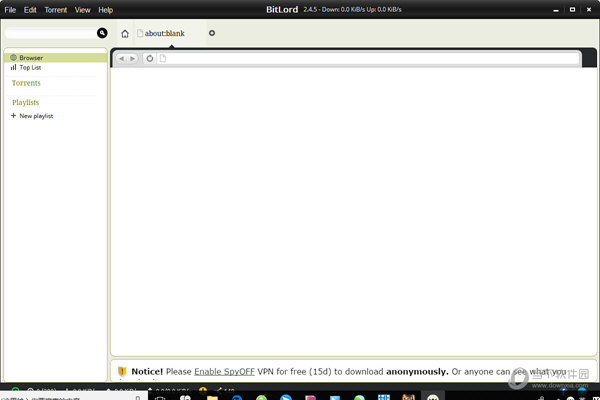Click the search magnifier button

tap(102, 33)
